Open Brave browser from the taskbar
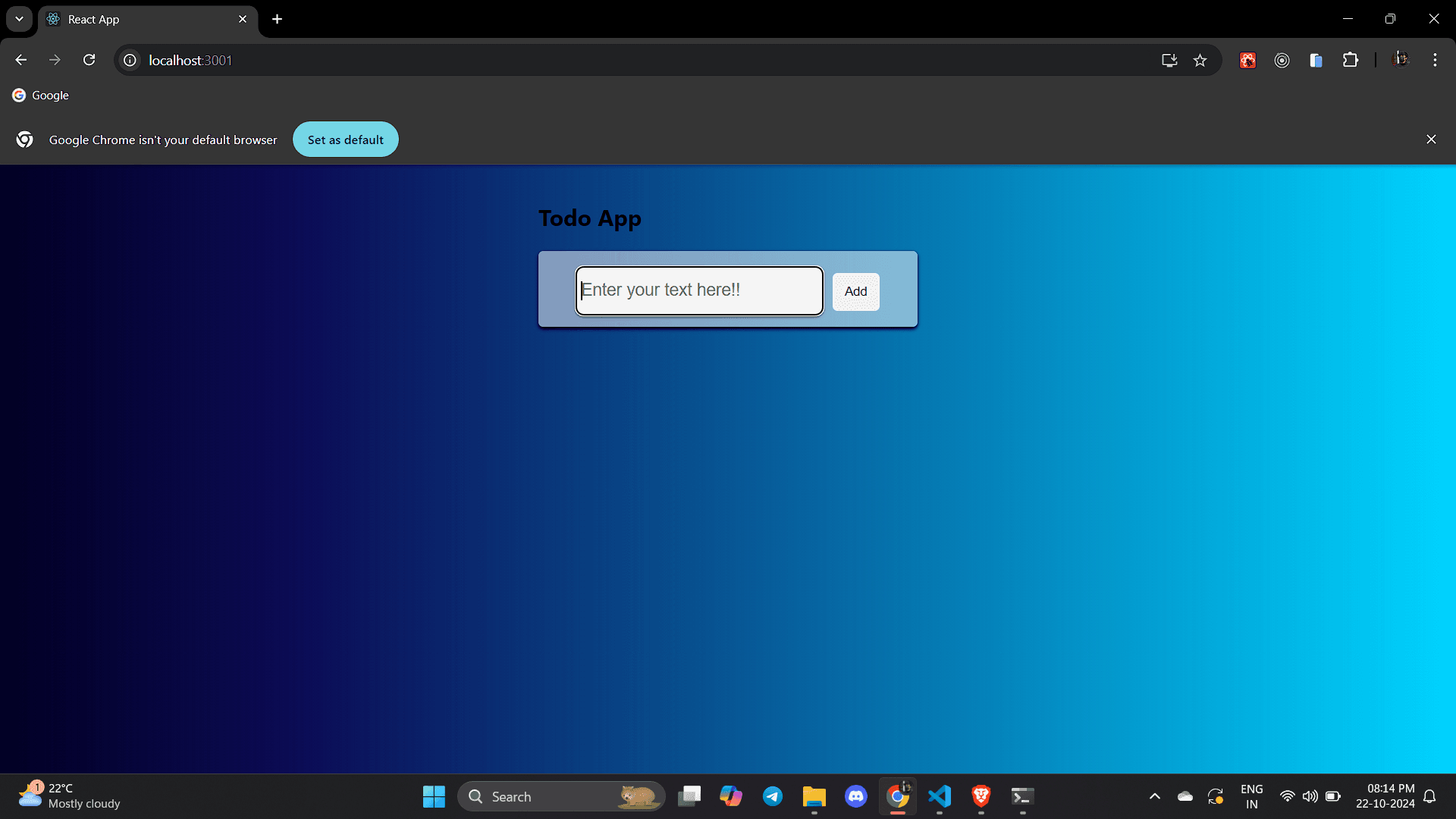This screenshot has height=819, width=1456. (981, 796)
